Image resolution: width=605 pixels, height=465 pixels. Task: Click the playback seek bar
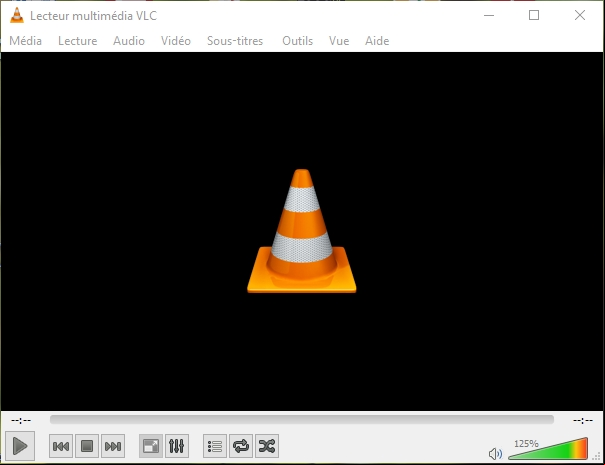(x=302, y=419)
